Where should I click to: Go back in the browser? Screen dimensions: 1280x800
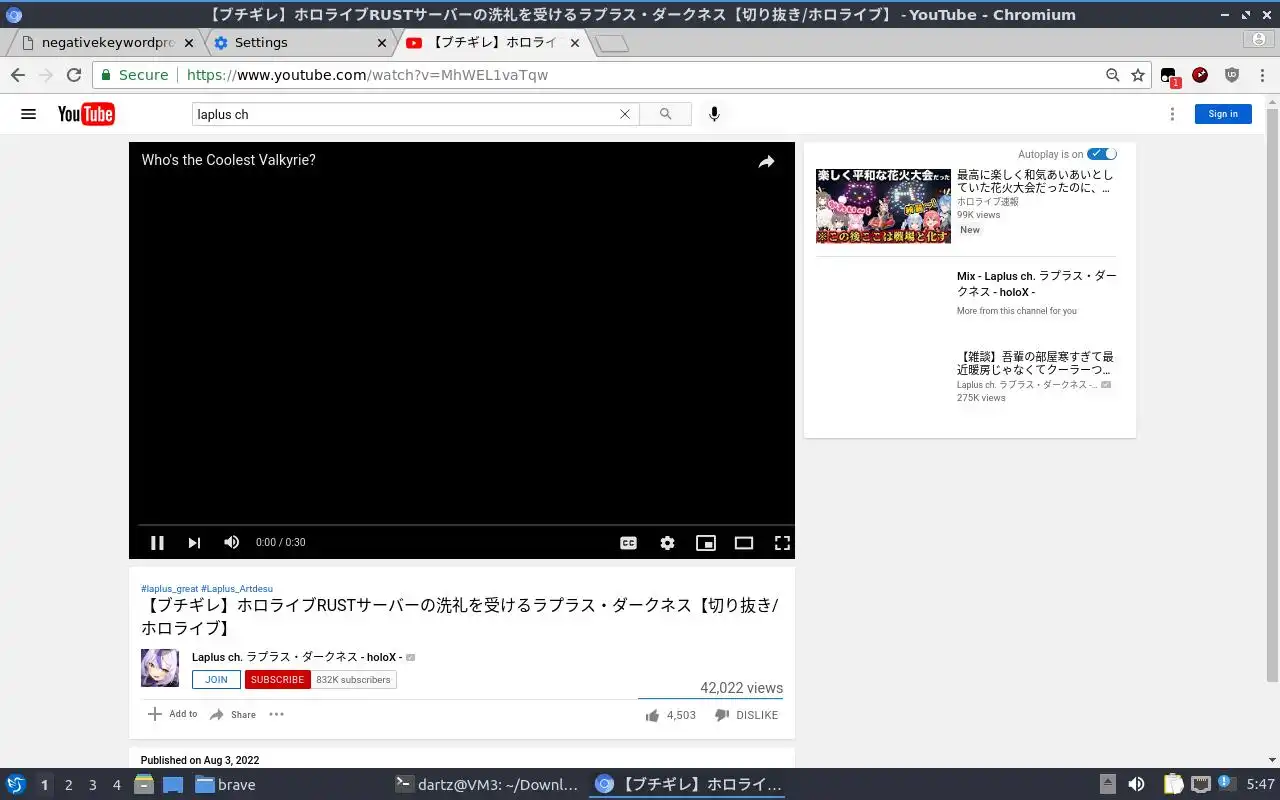click(x=18, y=75)
